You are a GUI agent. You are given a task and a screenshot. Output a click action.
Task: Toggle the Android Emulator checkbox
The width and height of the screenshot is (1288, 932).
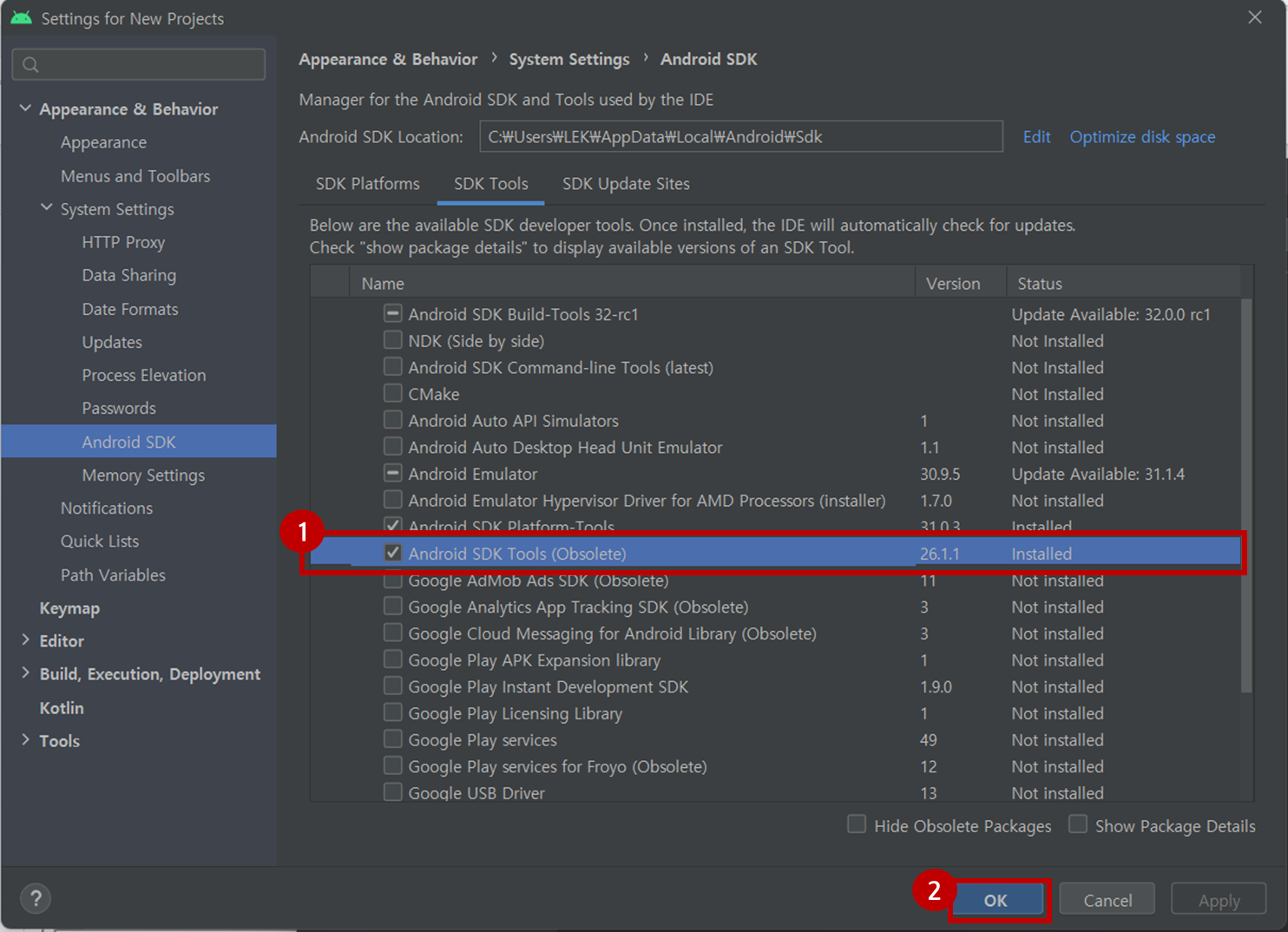[393, 474]
